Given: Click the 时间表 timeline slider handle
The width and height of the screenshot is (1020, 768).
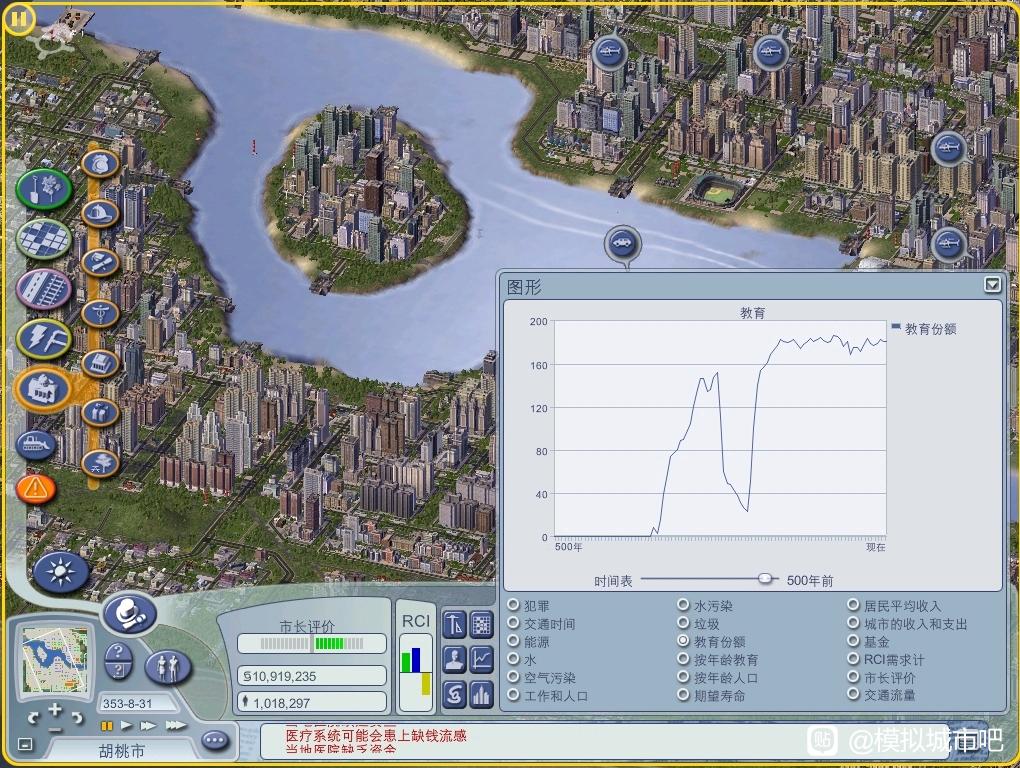Looking at the screenshot, I should coord(766,578).
